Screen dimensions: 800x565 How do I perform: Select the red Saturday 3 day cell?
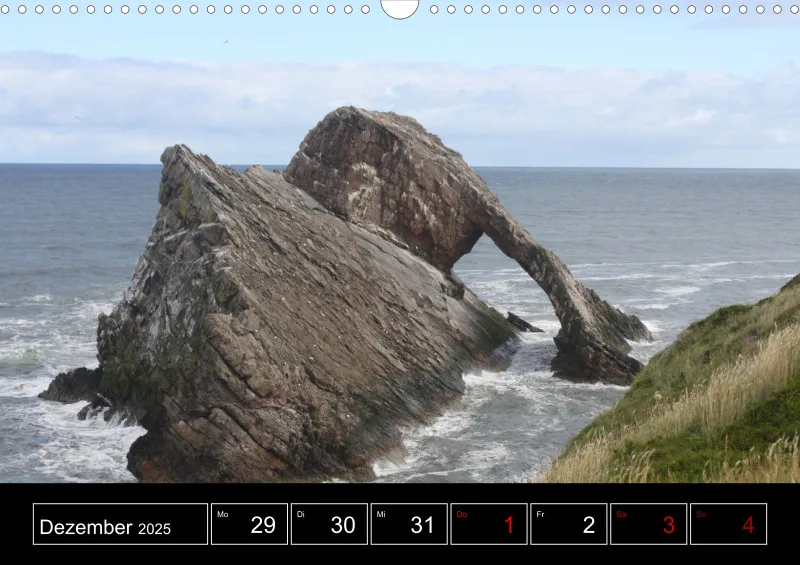pyautogui.click(x=648, y=524)
